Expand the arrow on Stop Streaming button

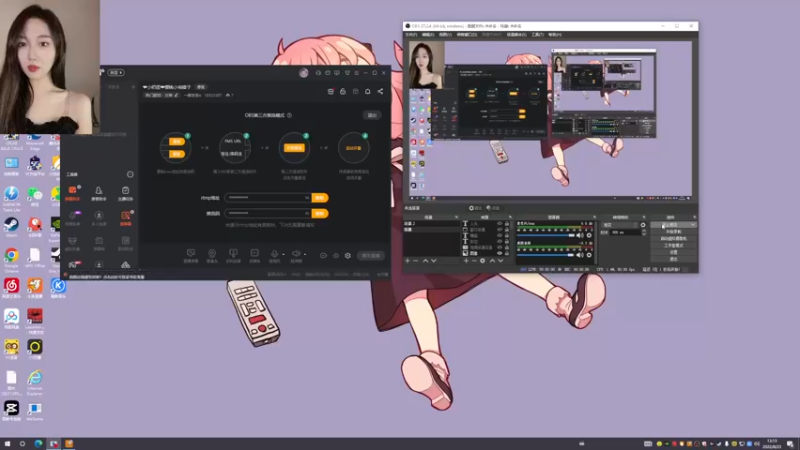tap(693, 225)
